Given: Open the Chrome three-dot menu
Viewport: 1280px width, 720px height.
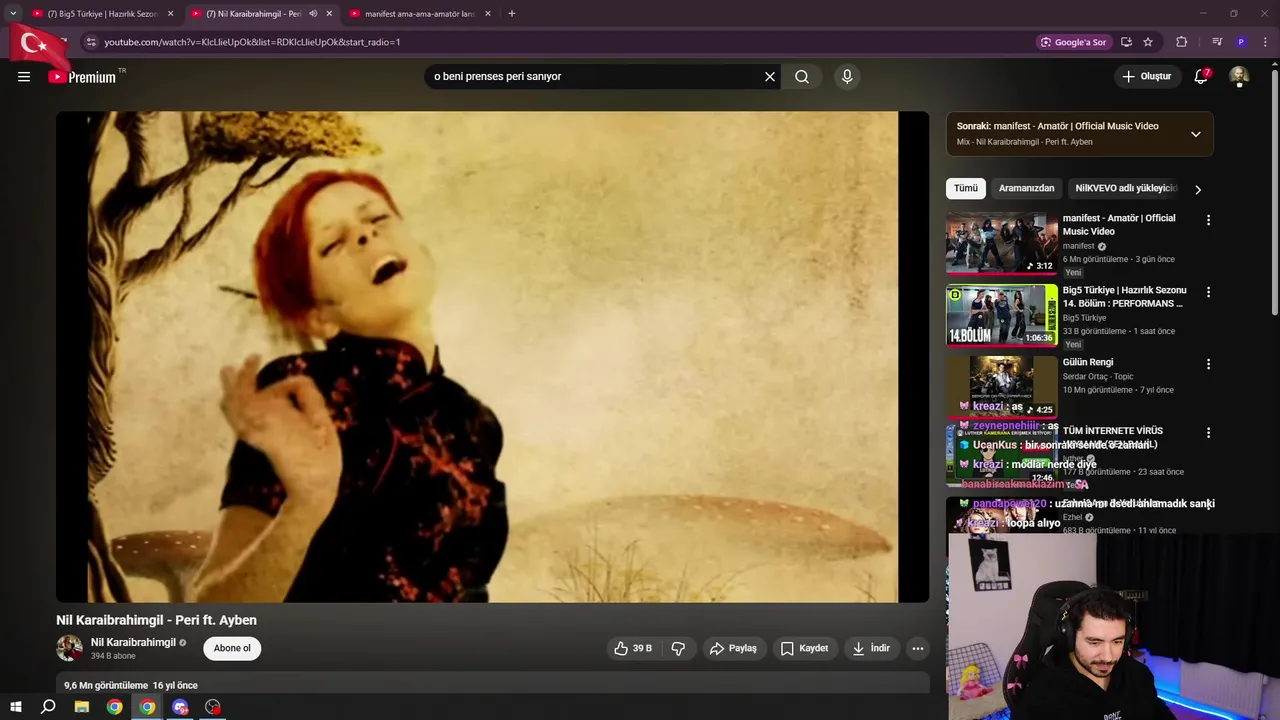Looking at the screenshot, I should [x=1265, y=42].
